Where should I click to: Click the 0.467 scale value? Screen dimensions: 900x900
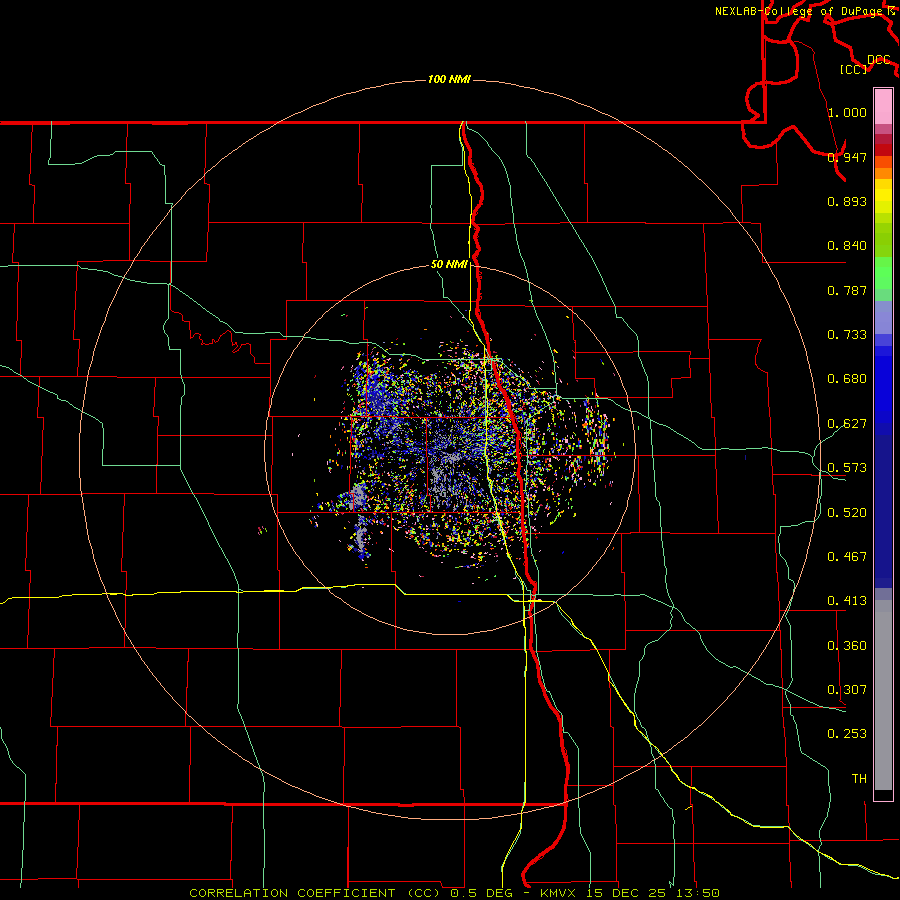847,557
